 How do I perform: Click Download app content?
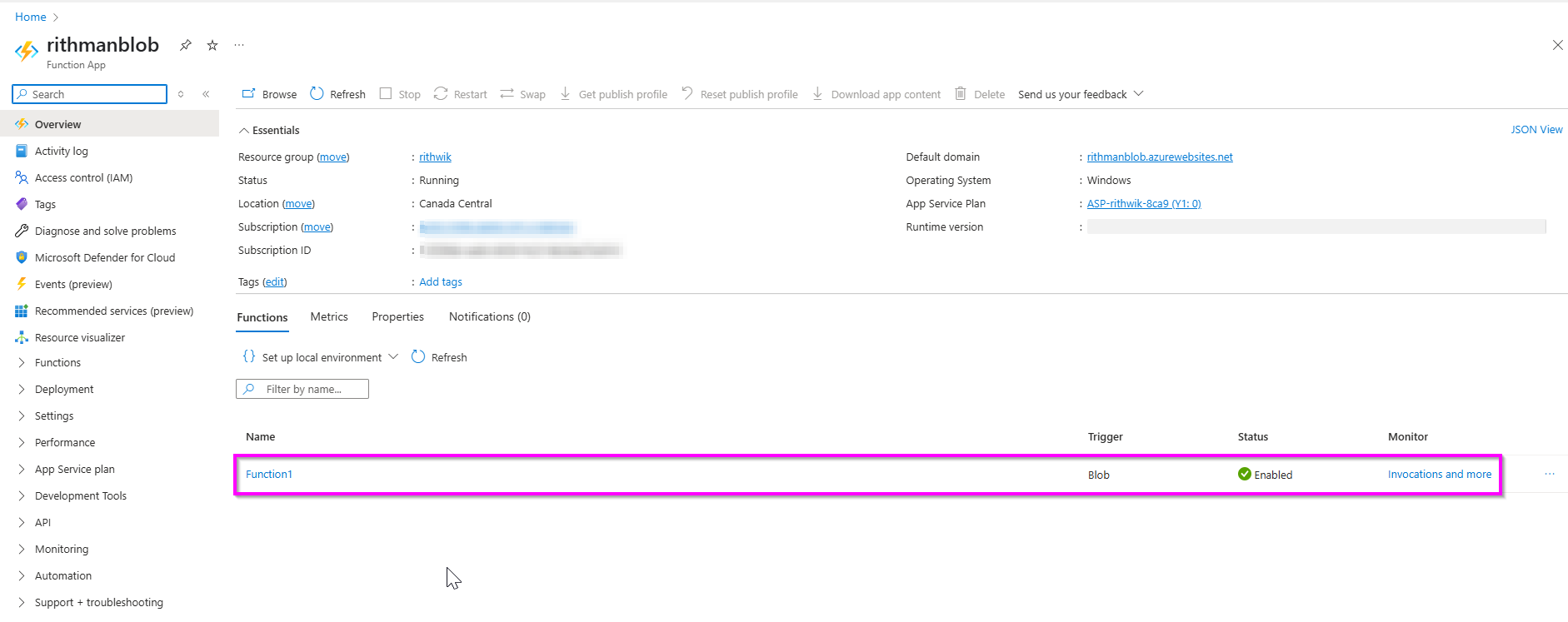[876, 94]
